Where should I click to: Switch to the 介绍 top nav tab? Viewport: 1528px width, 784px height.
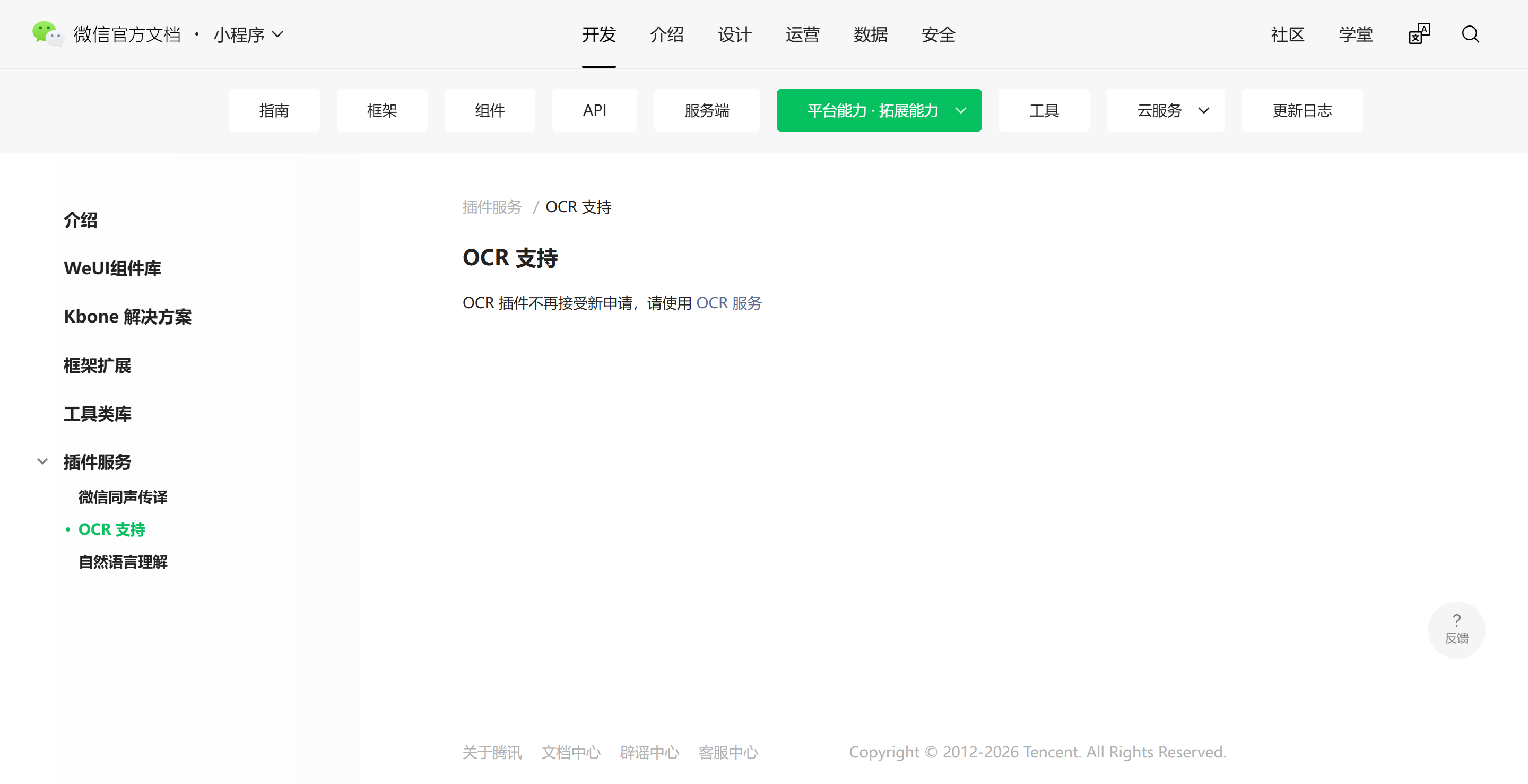667,34
